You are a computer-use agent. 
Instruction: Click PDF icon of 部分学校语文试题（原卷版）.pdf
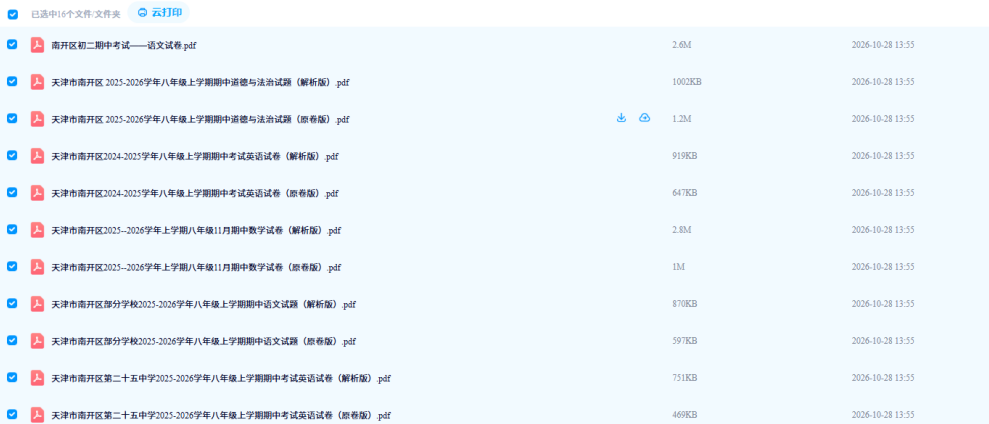coord(37,341)
